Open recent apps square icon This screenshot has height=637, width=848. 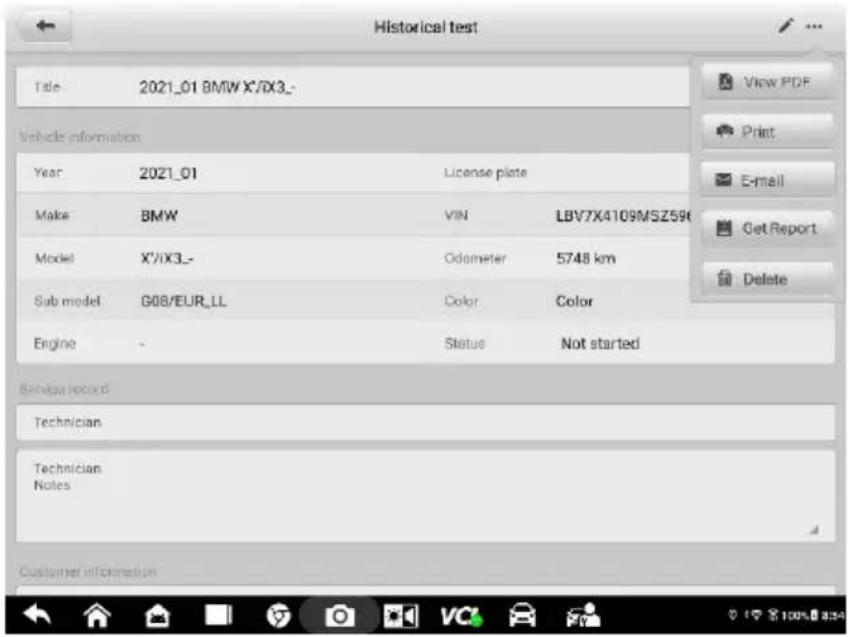[218, 615]
